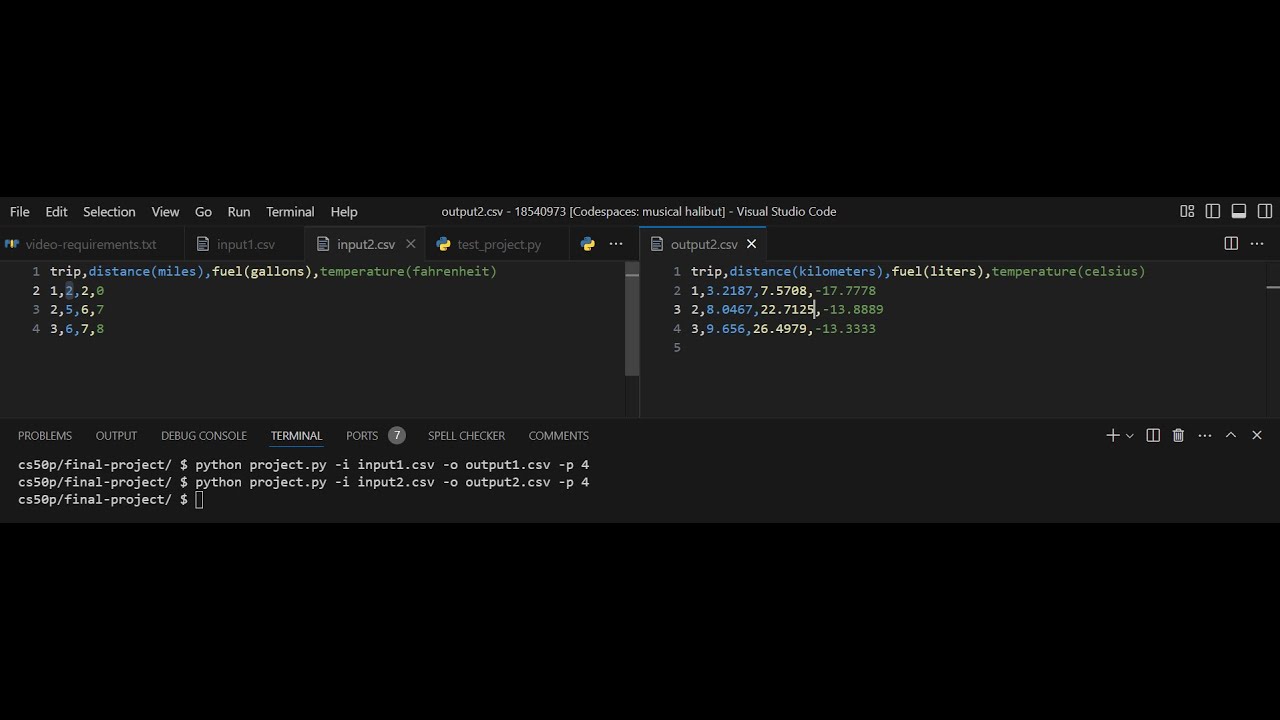The width and height of the screenshot is (1280, 720).
Task: Click value 26.4979 in output2.csv
Action: 780,328
